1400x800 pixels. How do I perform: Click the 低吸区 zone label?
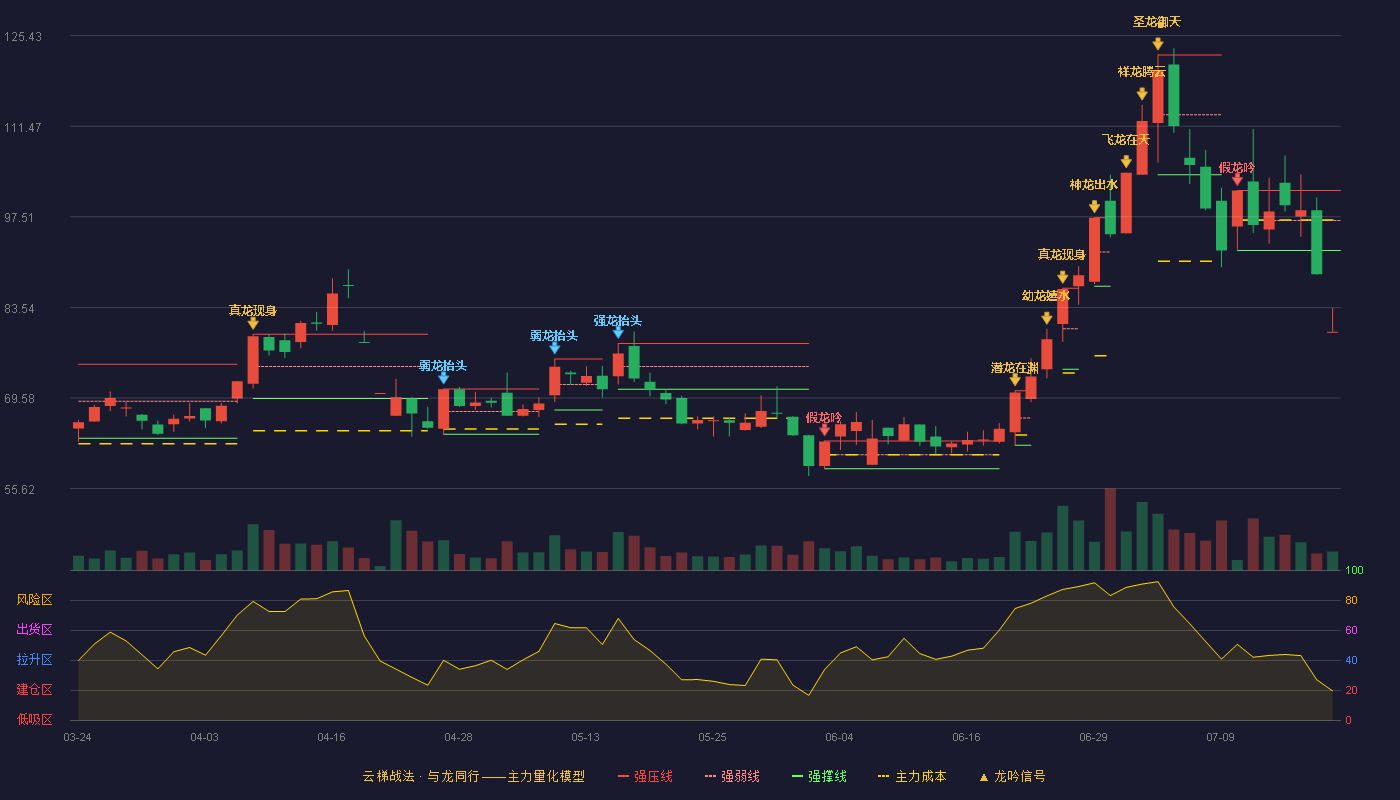coord(34,719)
